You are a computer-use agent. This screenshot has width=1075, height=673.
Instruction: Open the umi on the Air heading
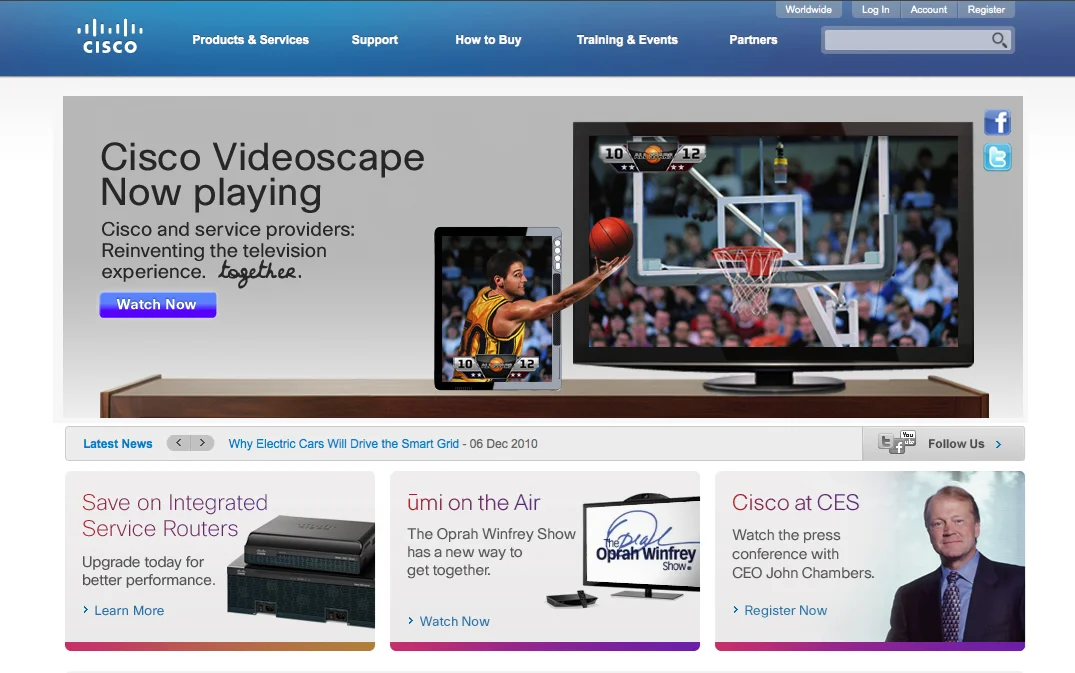click(x=473, y=502)
